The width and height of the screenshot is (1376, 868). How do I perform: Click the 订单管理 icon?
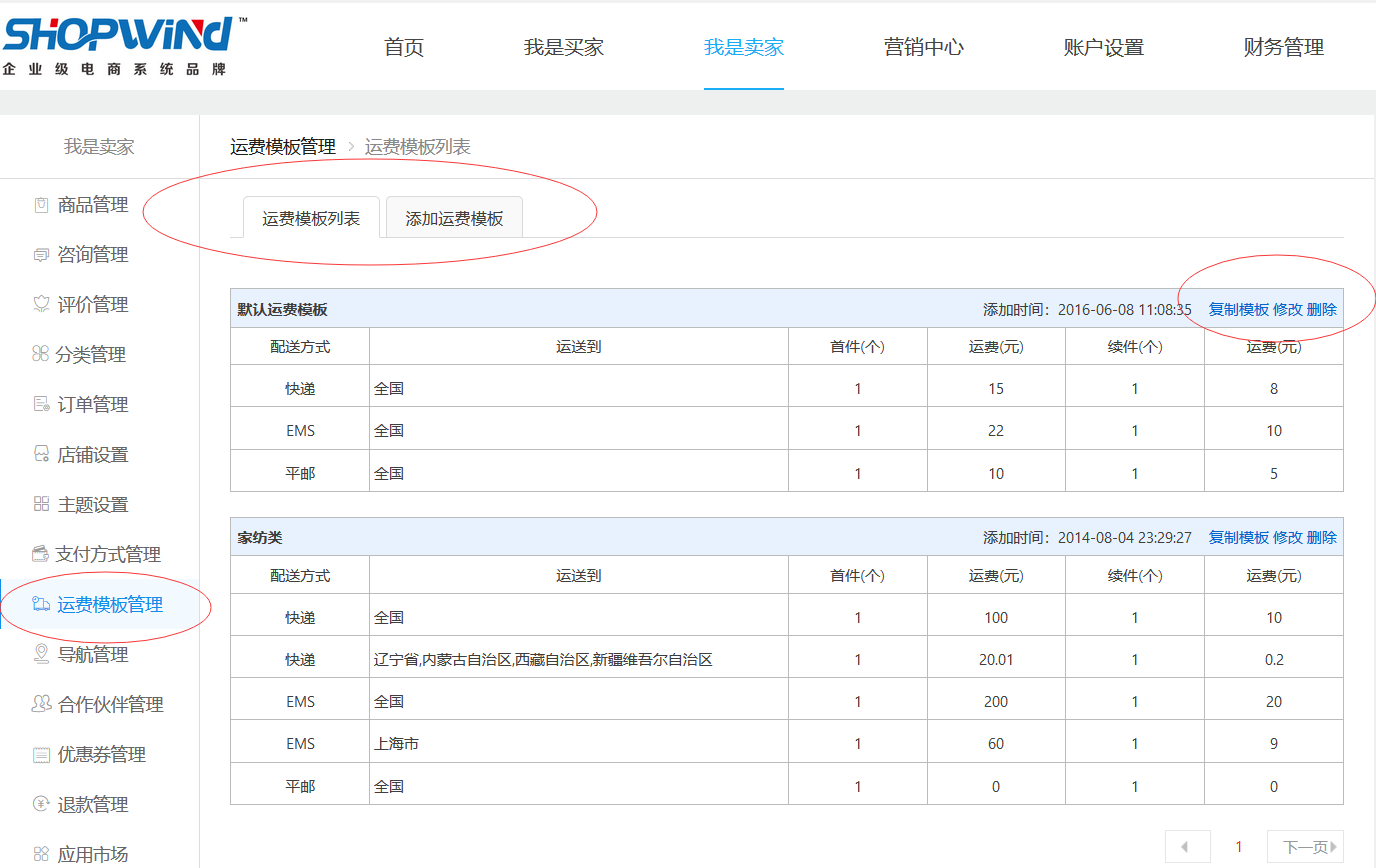41,405
